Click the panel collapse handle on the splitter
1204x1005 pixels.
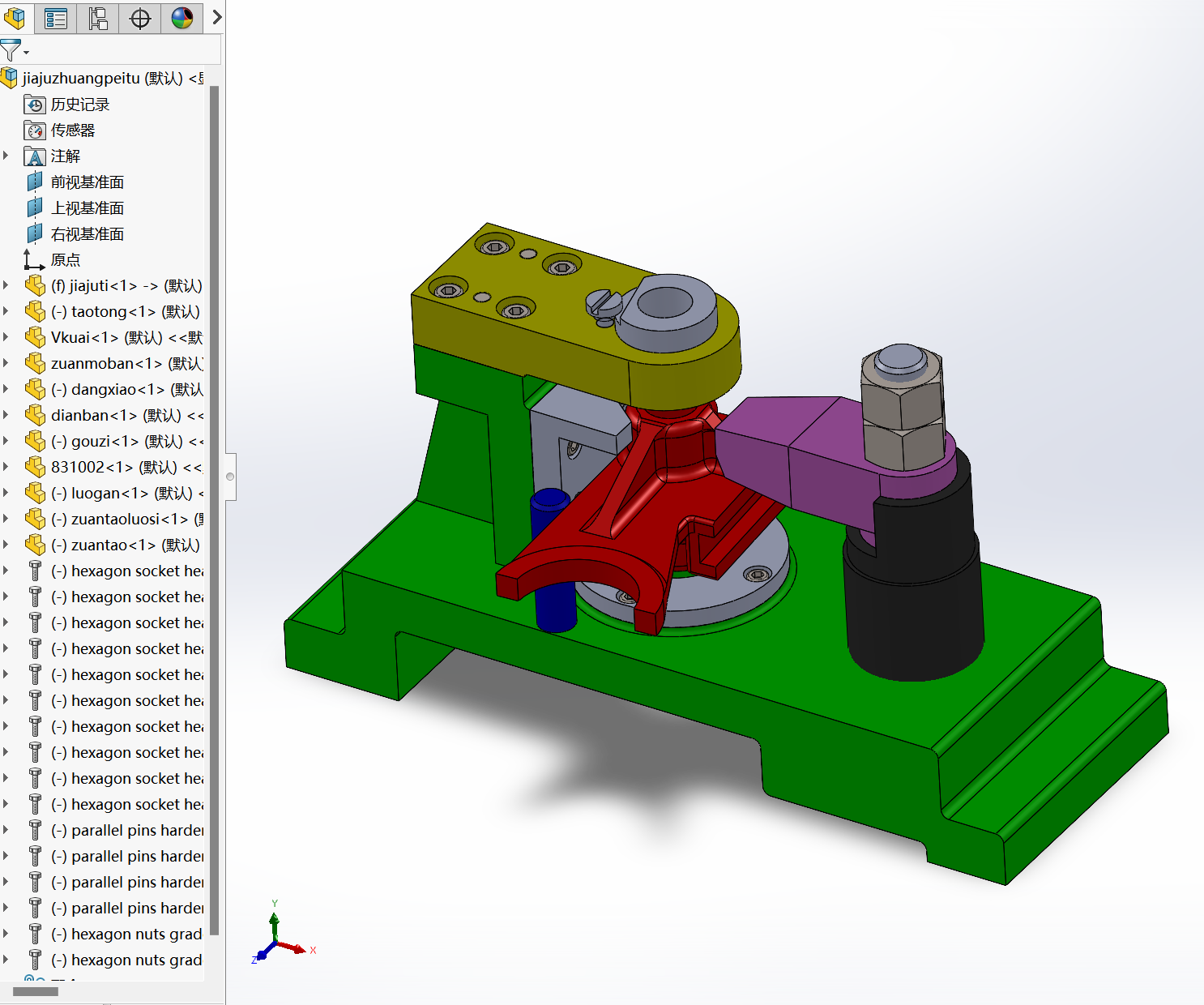point(230,477)
